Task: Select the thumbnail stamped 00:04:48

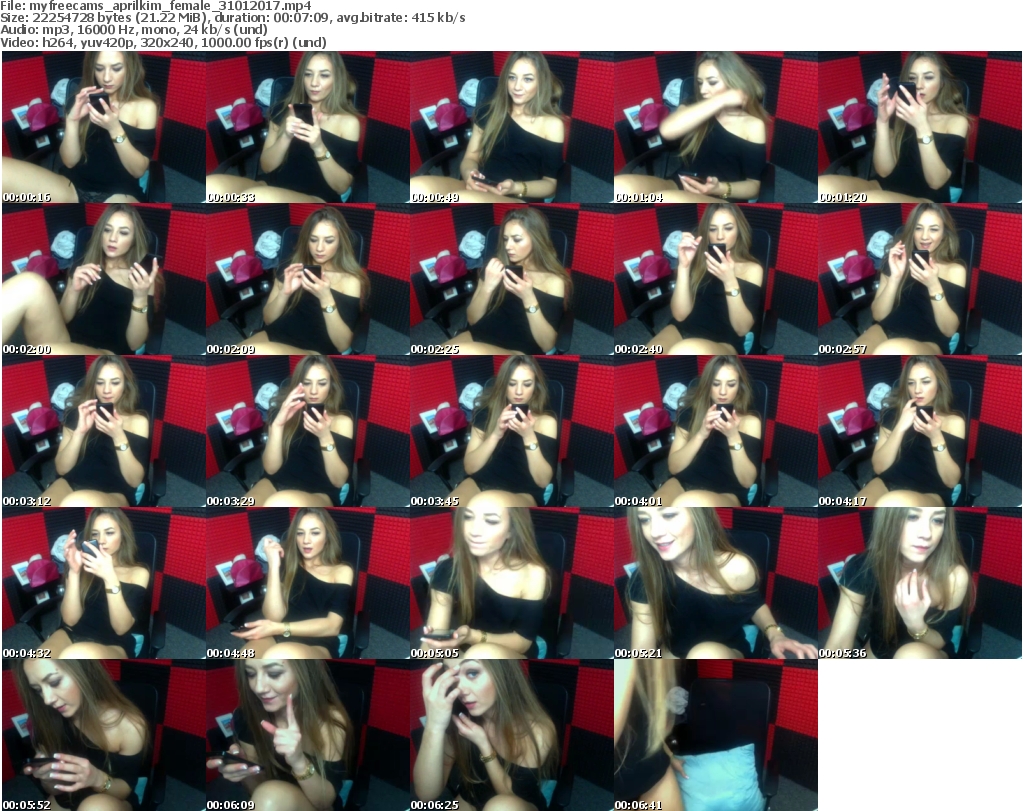Action: click(308, 583)
